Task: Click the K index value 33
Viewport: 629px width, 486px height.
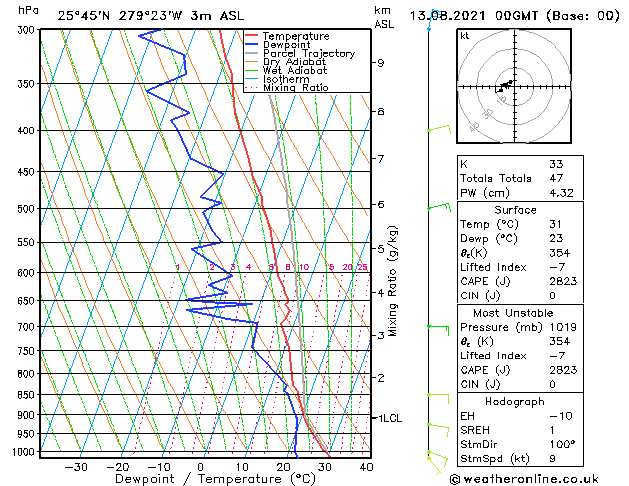Action: pyautogui.click(x=556, y=164)
